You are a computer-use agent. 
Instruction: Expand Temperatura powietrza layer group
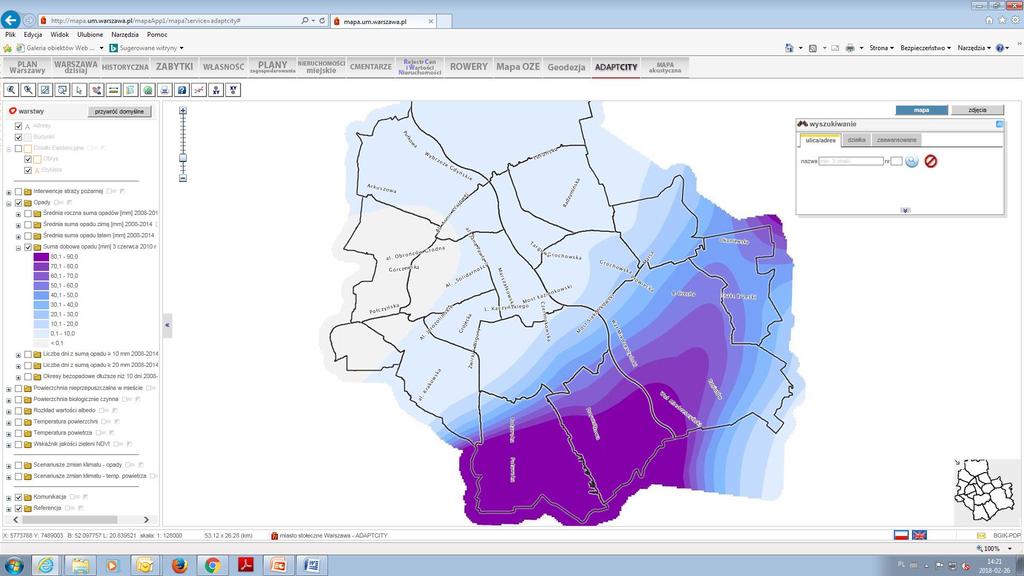[9, 434]
